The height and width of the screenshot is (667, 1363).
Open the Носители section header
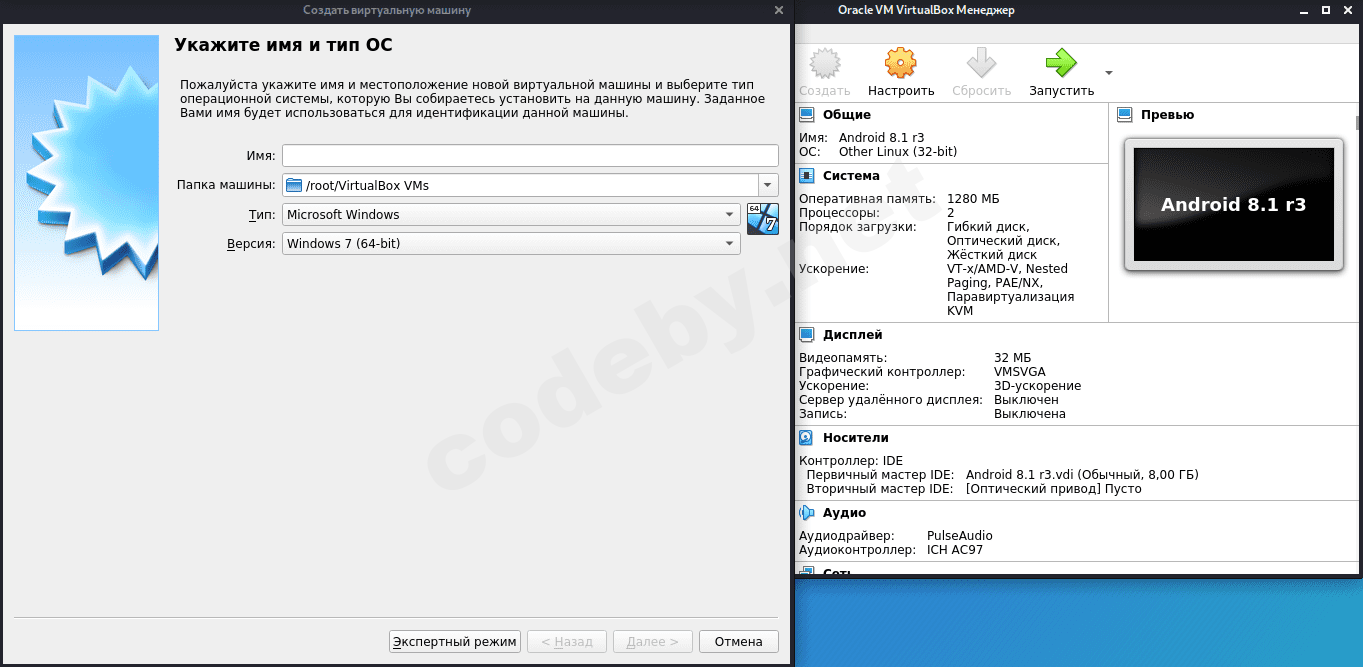[x=855, y=438]
